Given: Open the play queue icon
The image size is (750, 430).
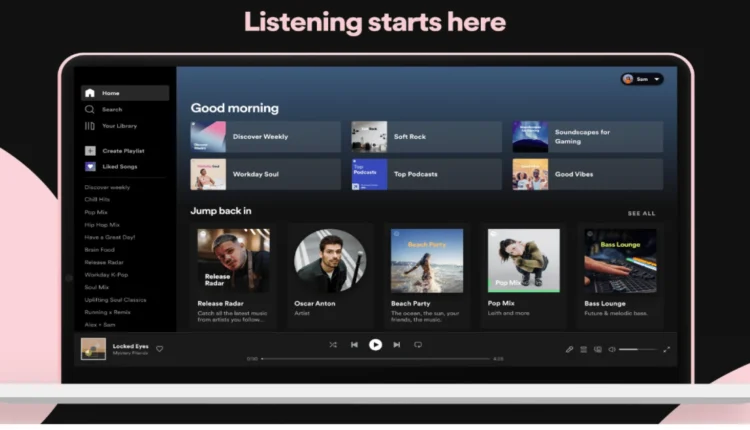Looking at the screenshot, I should tap(584, 350).
